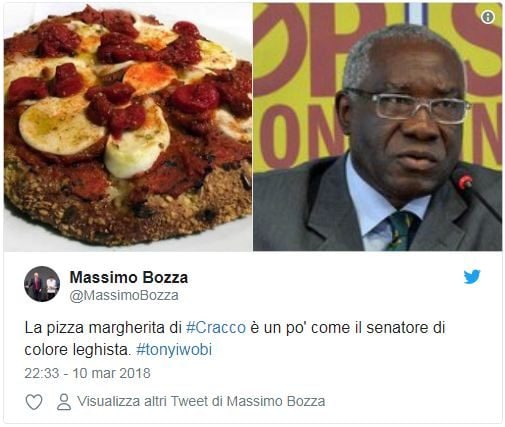Image resolution: width=505 pixels, height=427 pixels.
Task: Open the photo of the man with glasses
Action: click(x=378, y=127)
